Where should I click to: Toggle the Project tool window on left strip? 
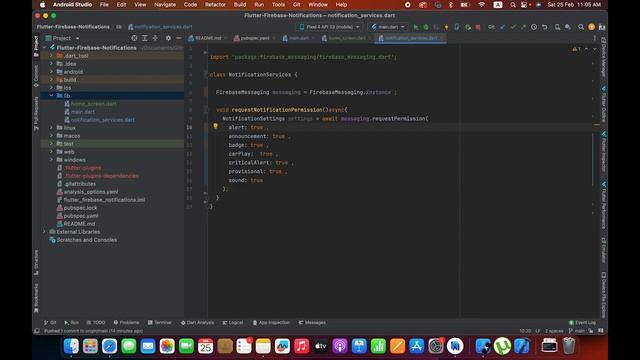[36, 46]
